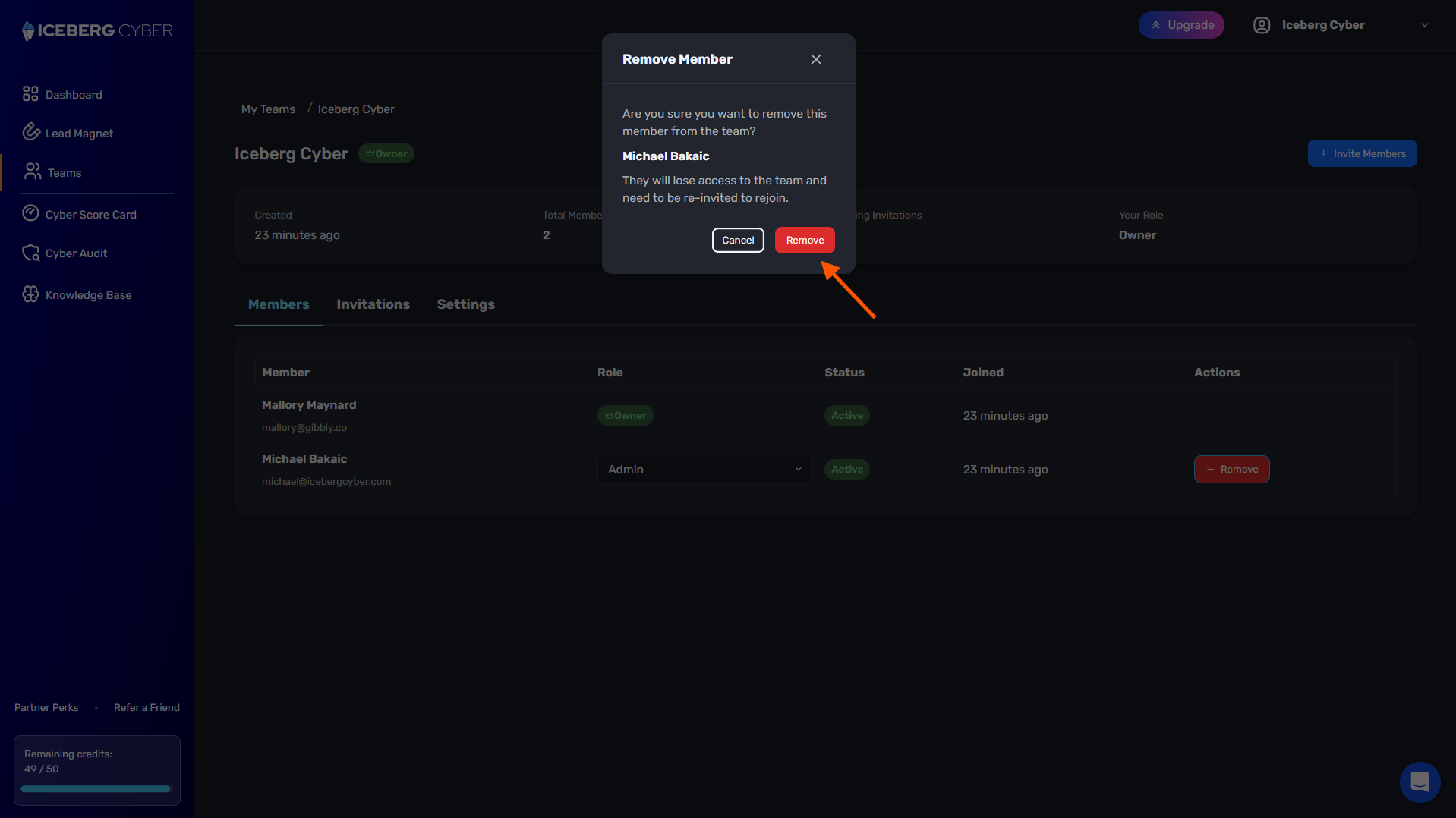Viewport: 1456px width, 818px height.
Task: Open Cyber Score Card gauge icon
Action: [x=30, y=213]
